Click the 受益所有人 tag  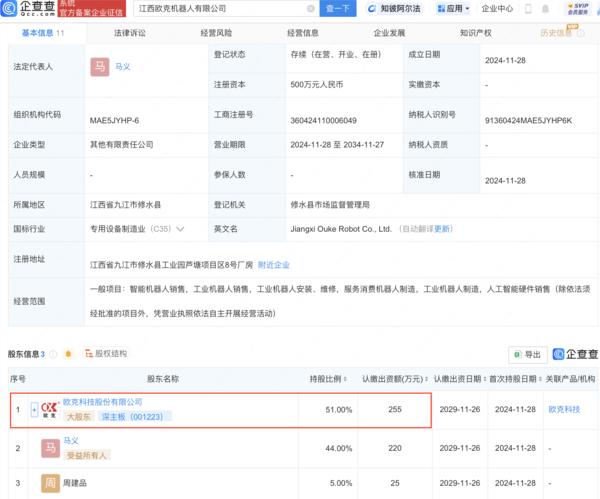point(86,455)
